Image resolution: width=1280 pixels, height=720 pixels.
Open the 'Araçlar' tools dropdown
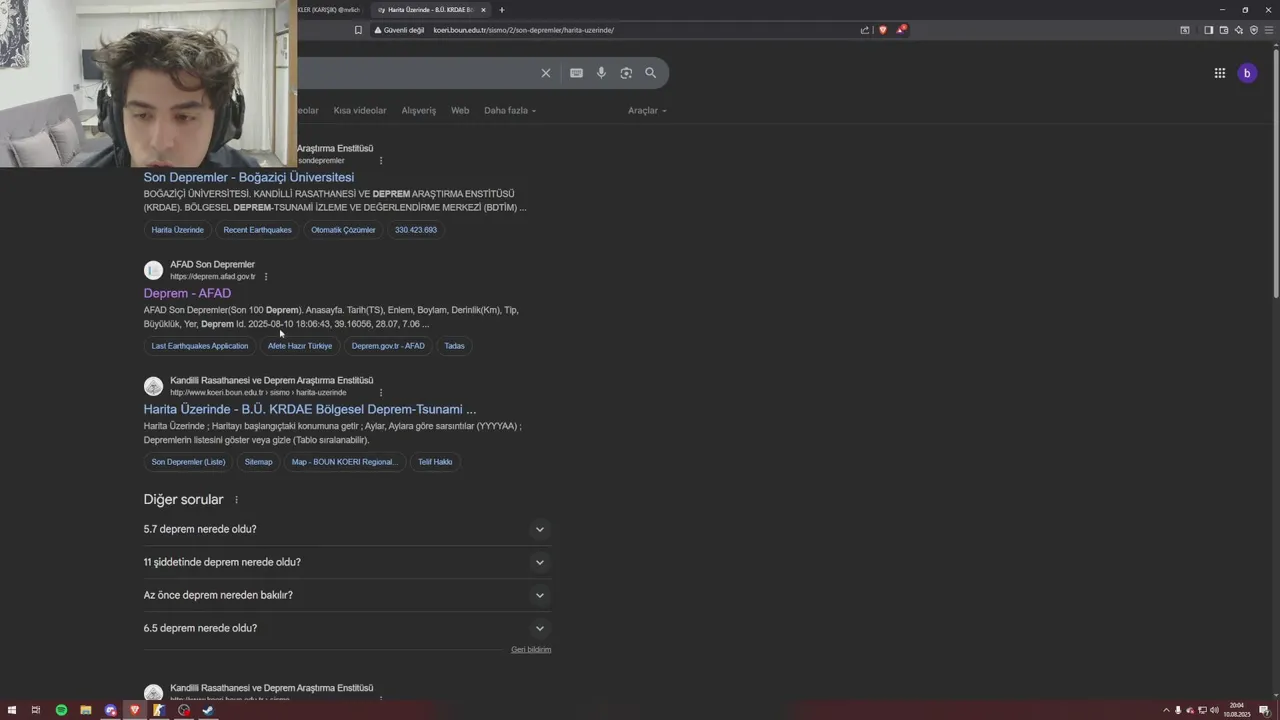coord(647,111)
